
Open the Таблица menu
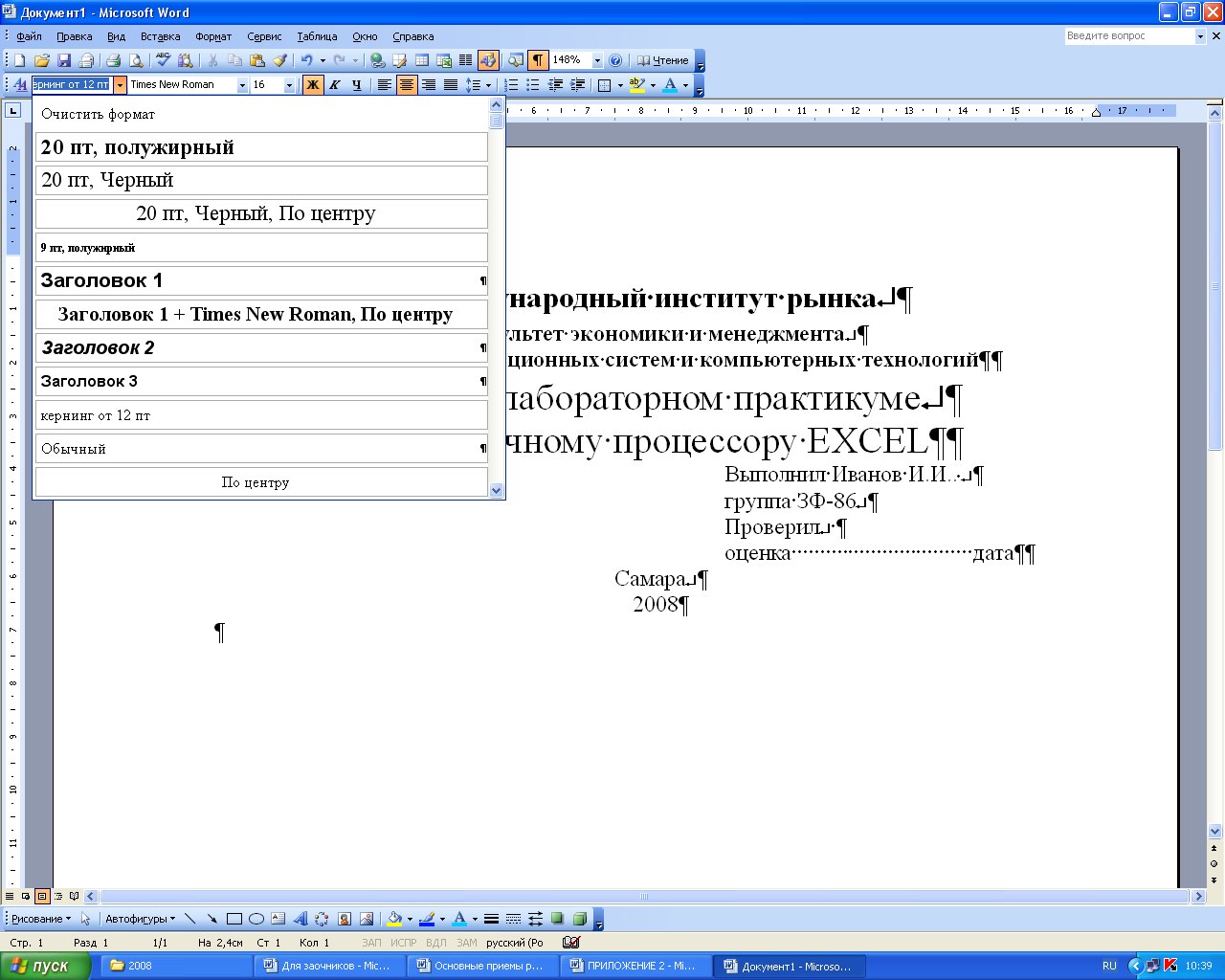(317, 36)
